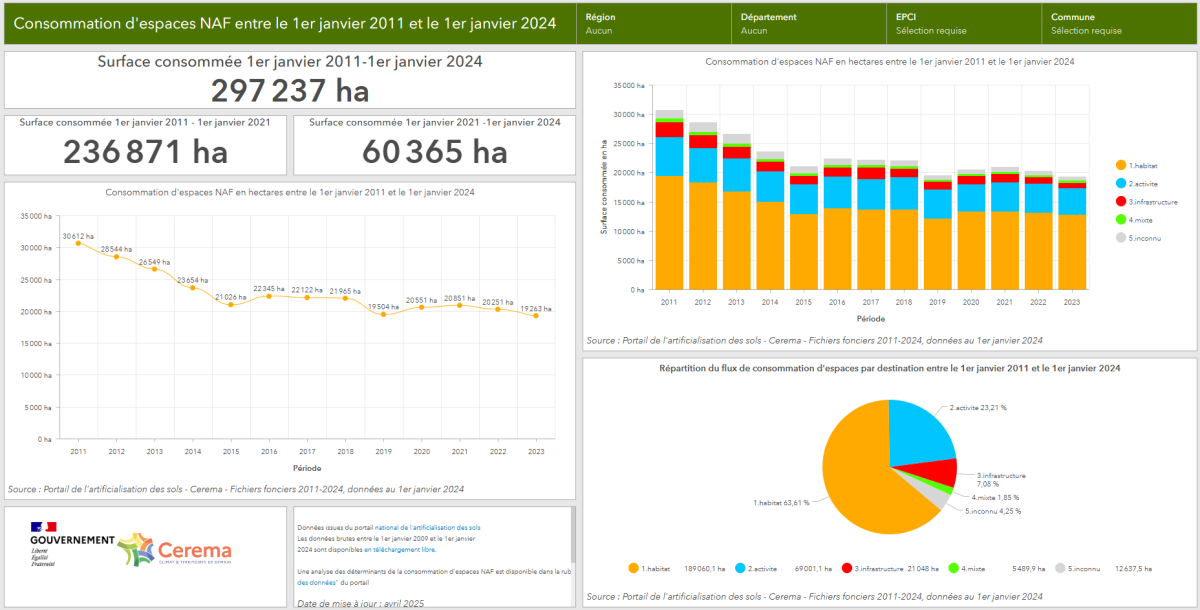The width and height of the screenshot is (1200, 610).
Task: Toggle the 1.habitat series in bar chart legend
Action: point(1144,165)
